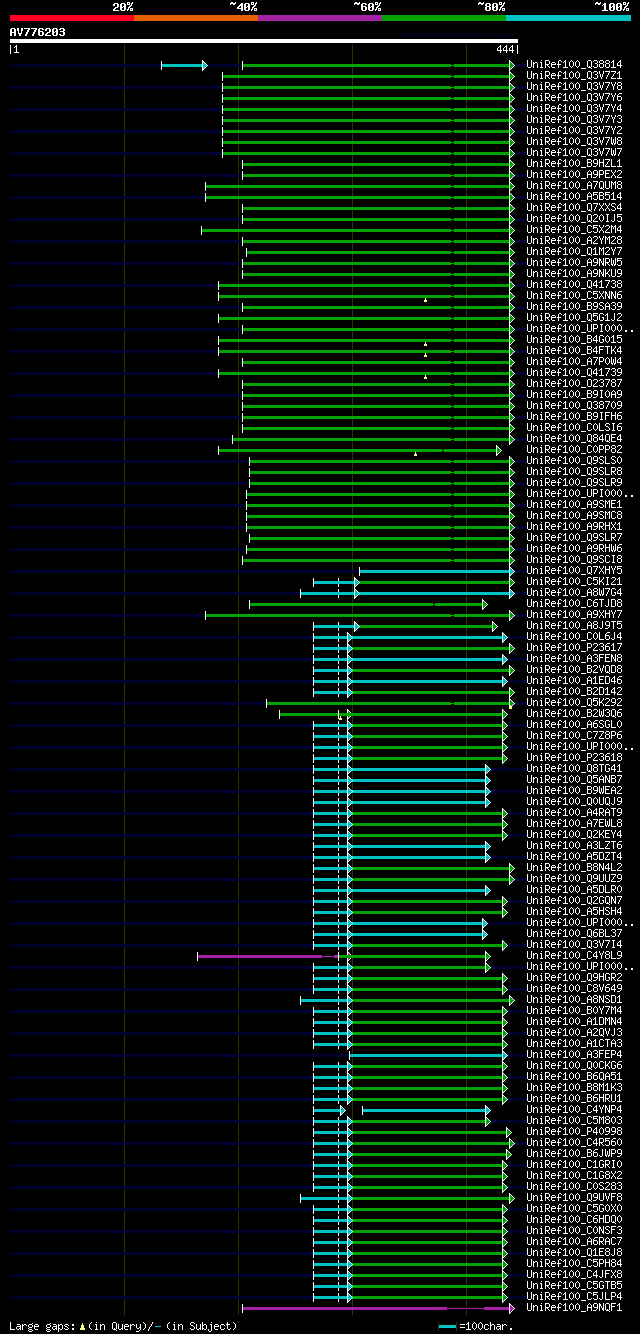640x1334 pixels.
Task: Open hit UniRef100_A9PEX2
Action: [x=574, y=174]
